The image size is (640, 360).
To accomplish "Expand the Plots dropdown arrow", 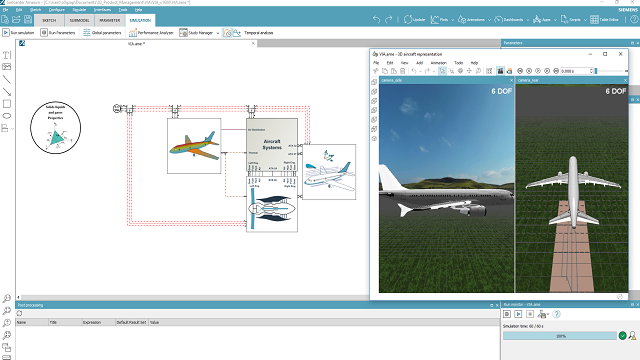I will pyautogui.click(x=452, y=20).
